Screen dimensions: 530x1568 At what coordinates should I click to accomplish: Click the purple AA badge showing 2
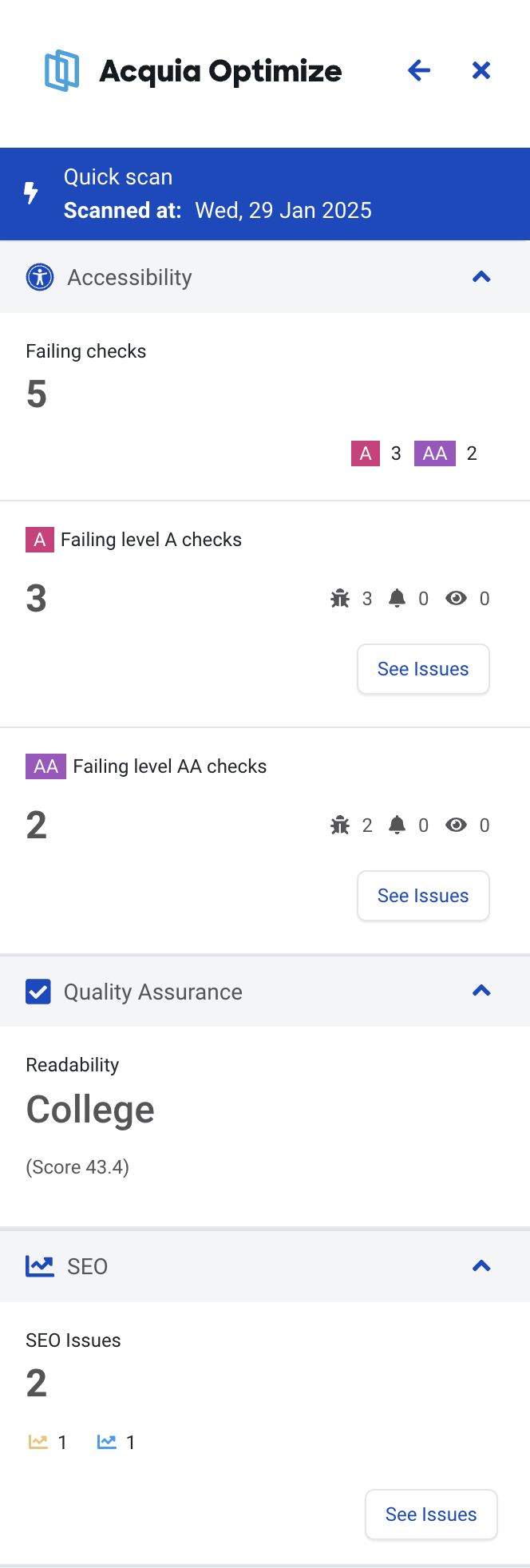click(x=434, y=453)
